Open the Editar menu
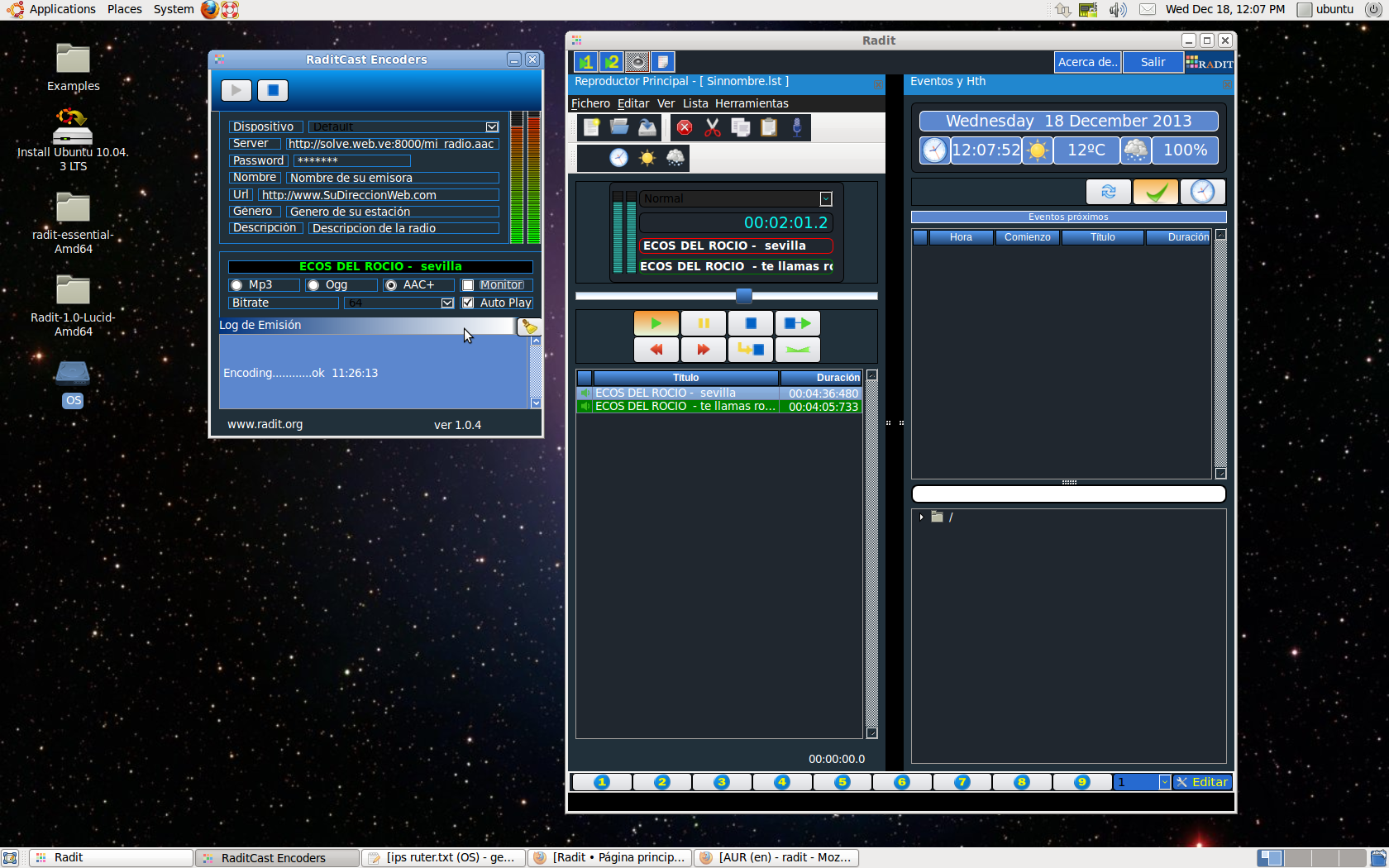Viewport: 1389px width, 868px height. 633,103
